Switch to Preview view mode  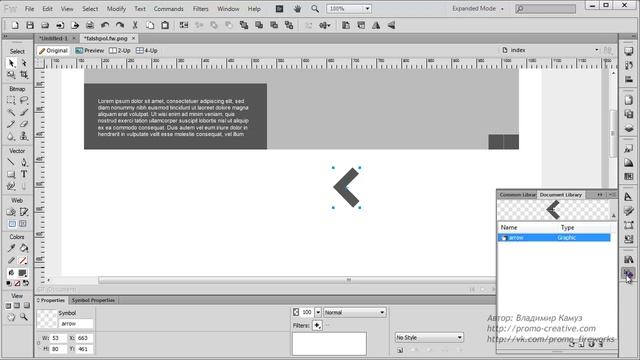click(x=90, y=51)
